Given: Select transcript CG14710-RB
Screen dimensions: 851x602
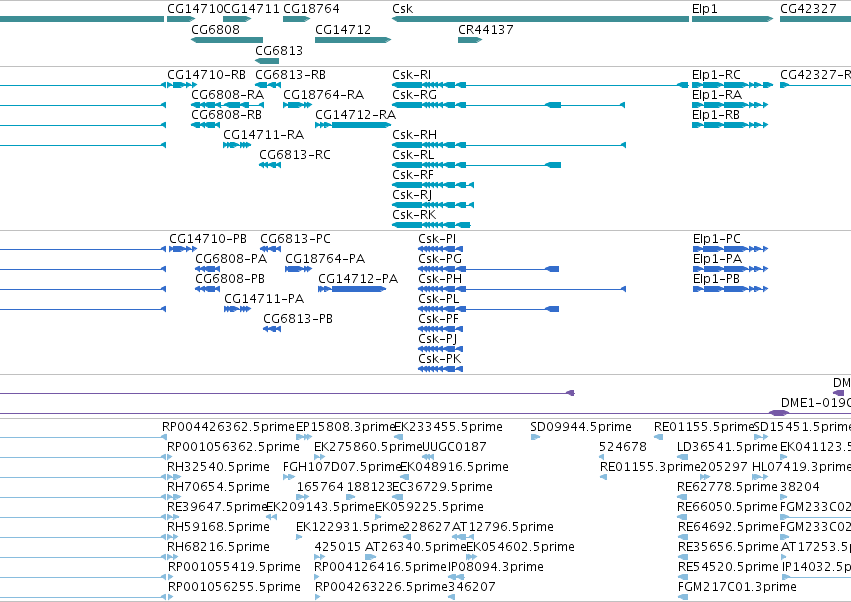Looking at the screenshot, I should 206,75.
